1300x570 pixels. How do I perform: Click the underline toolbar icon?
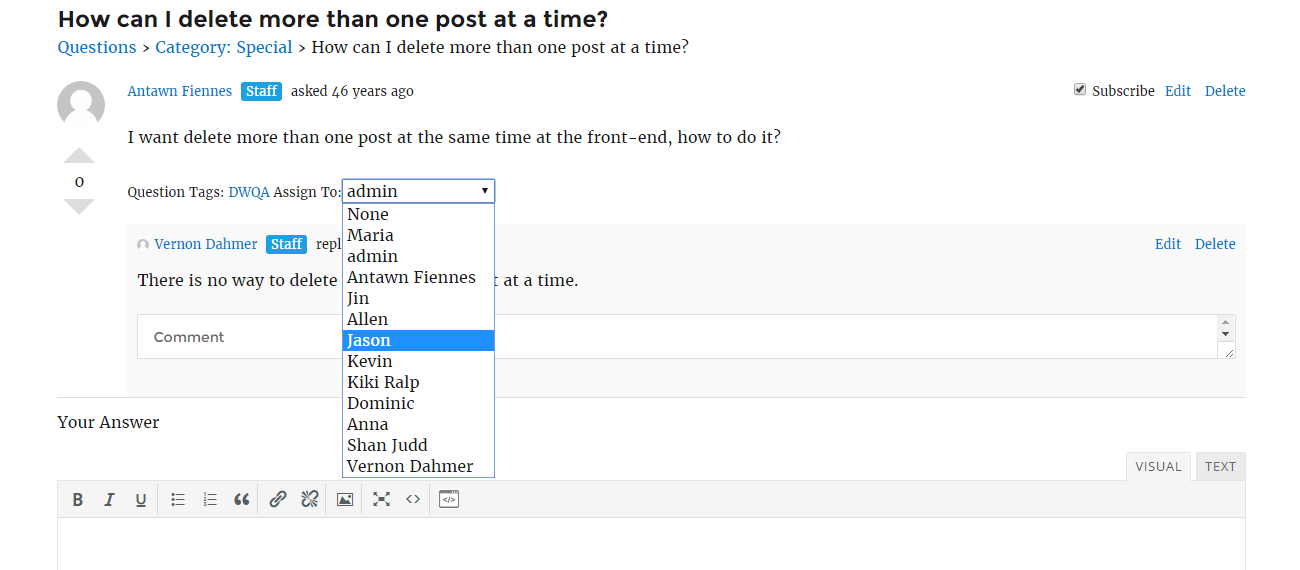tap(141, 500)
